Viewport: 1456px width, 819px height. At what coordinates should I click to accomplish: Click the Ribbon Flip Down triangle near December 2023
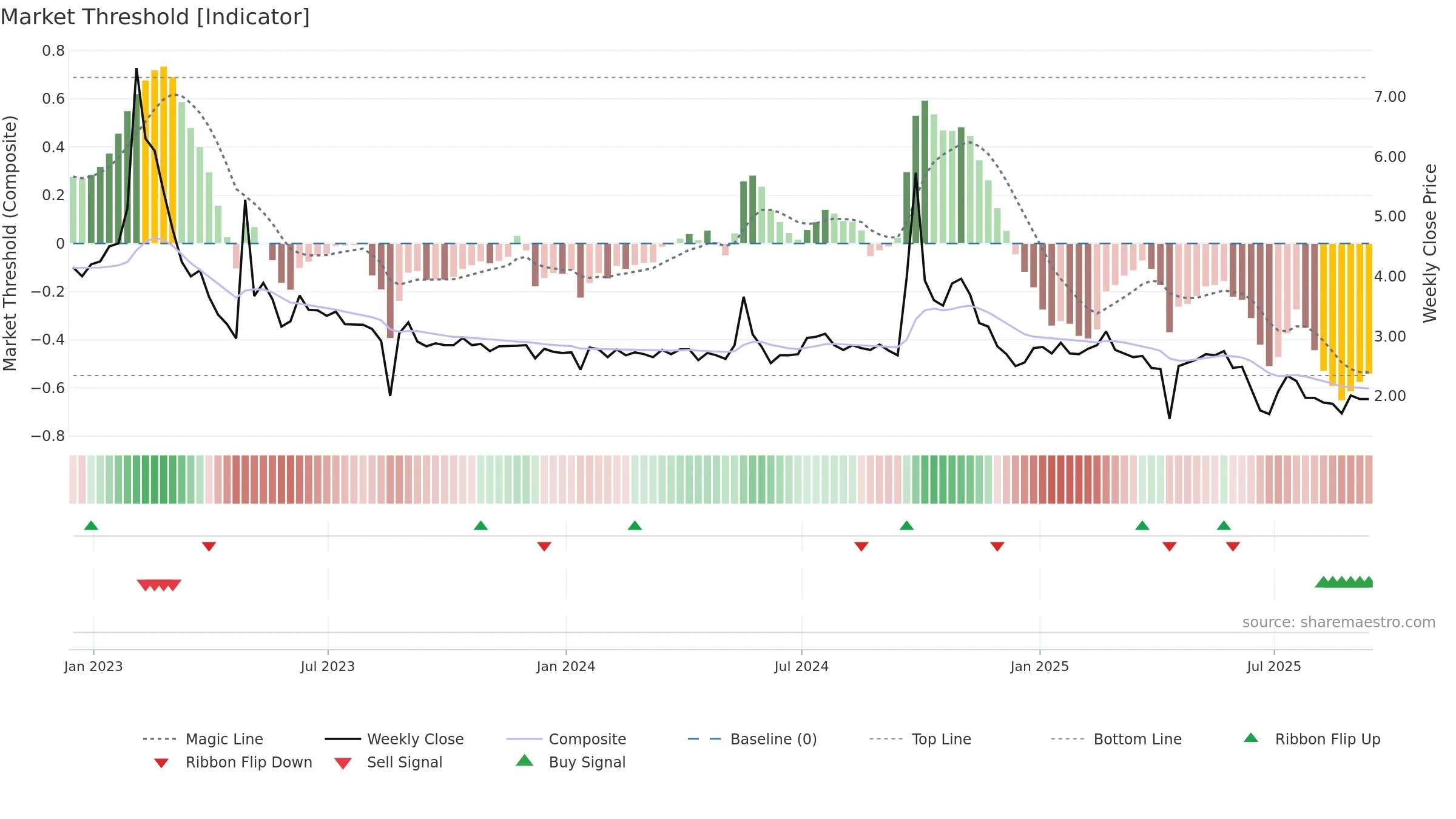pos(544,547)
